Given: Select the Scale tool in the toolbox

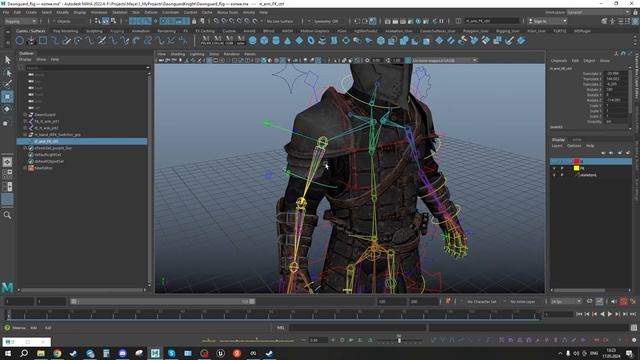Looking at the screenshot, I should click(x=6, y=123).
